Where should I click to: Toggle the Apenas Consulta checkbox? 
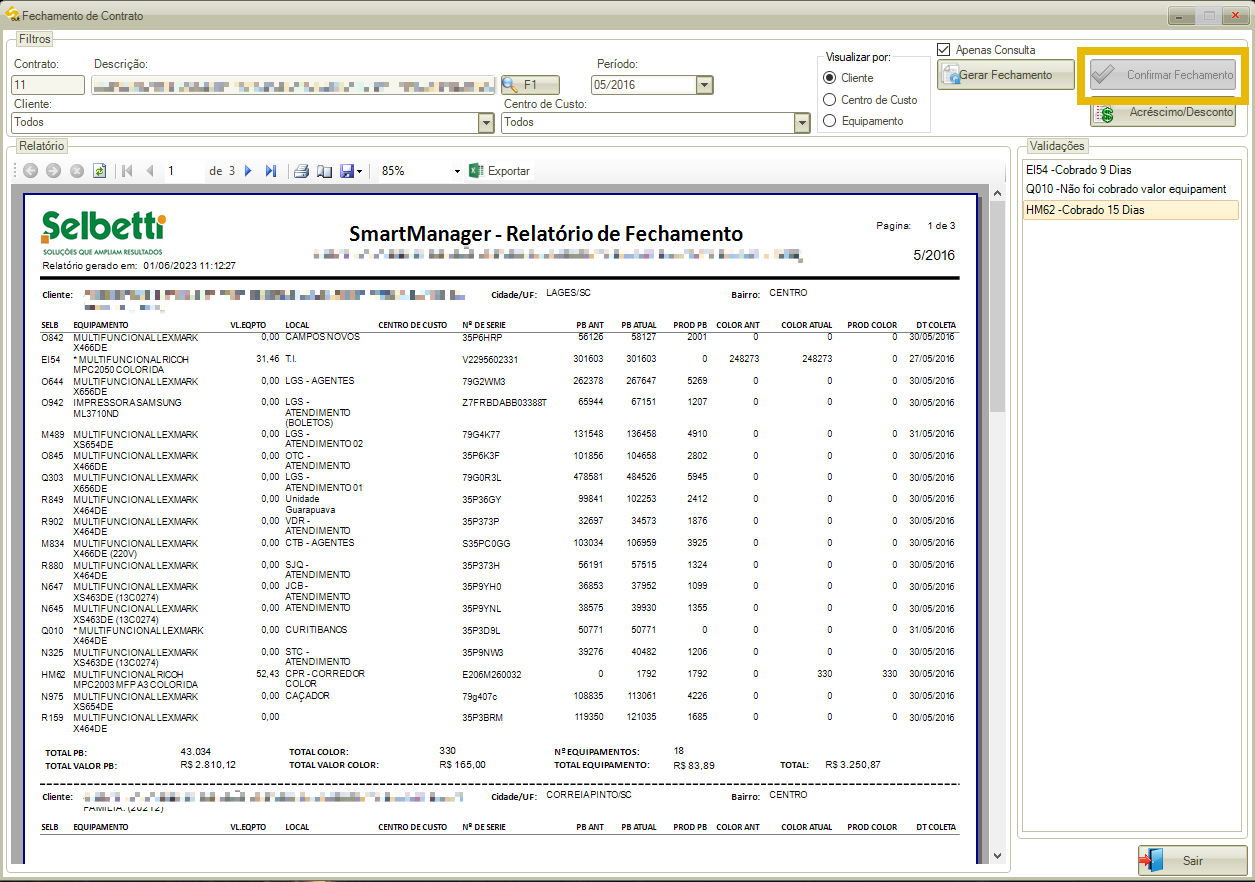pyautogui.click(x=943, y=49)
